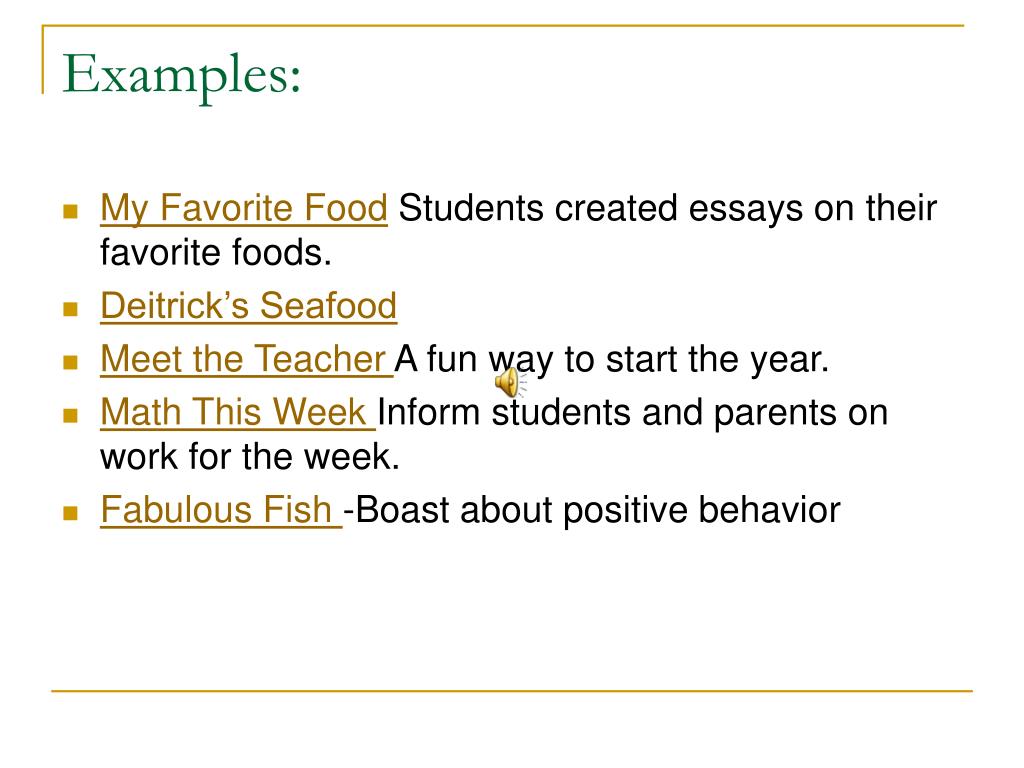Viewport: 1024px width, 768px height.
Task: Click the text 'Inform students and parents on'
Action: 633,413
